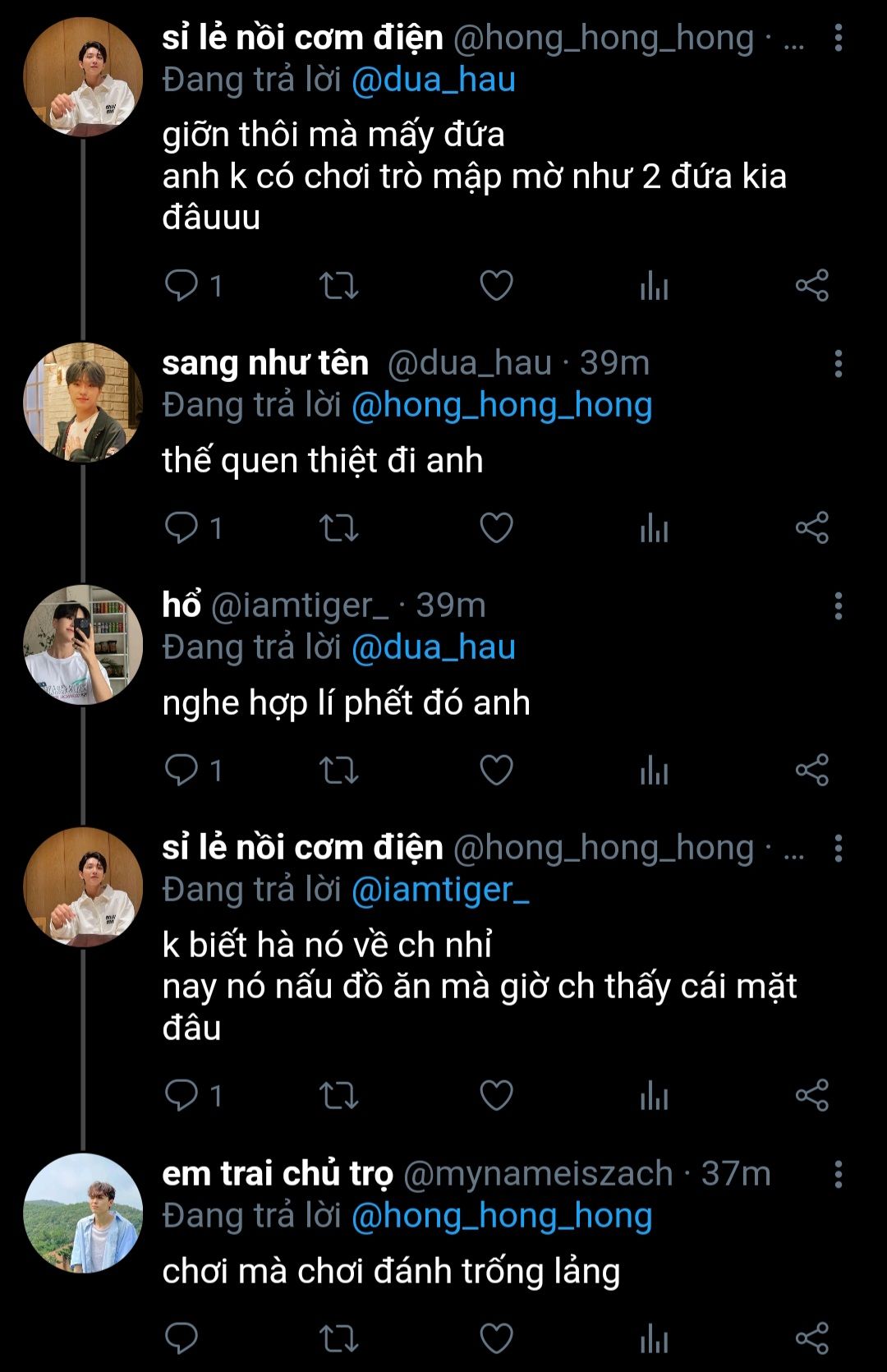Open @dua_hau mention in hổ's reply
Screen dimensions: 887x1372
433,647
